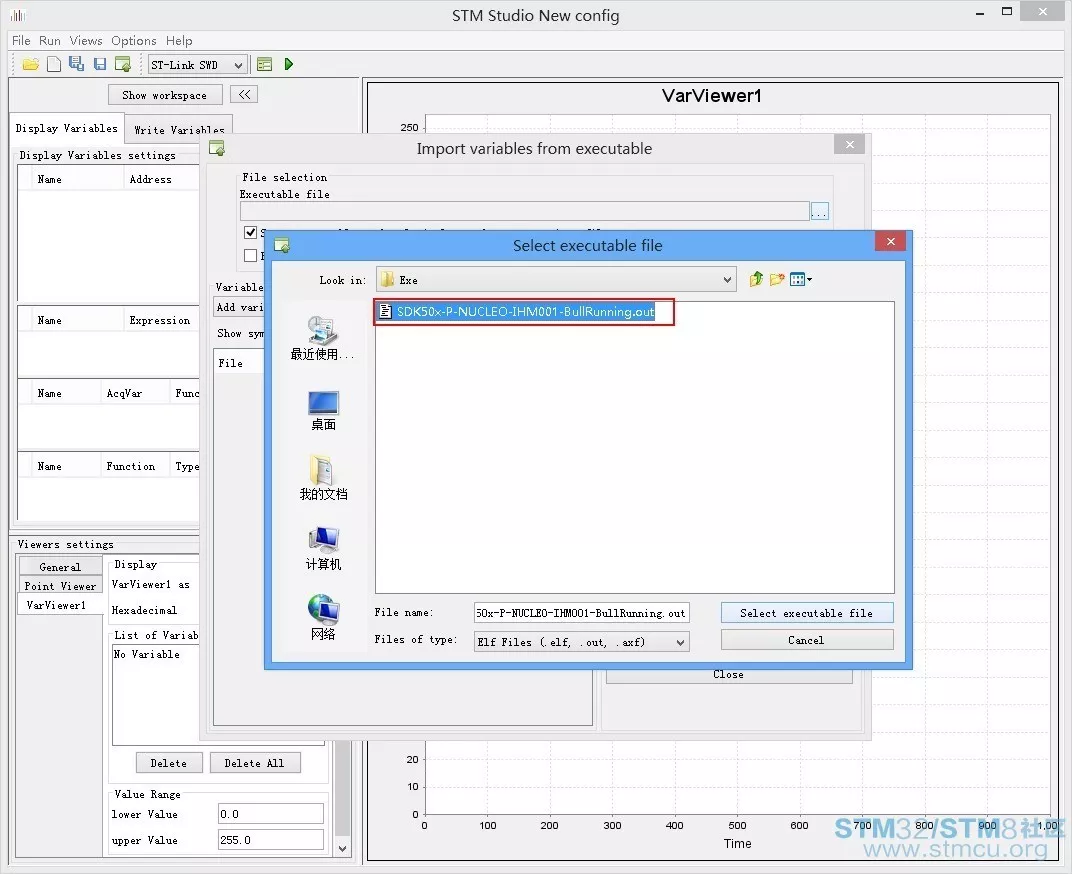The image size is (1072, 874).
Task: Click the Executable file path field
Action: (x=524, y=211)
